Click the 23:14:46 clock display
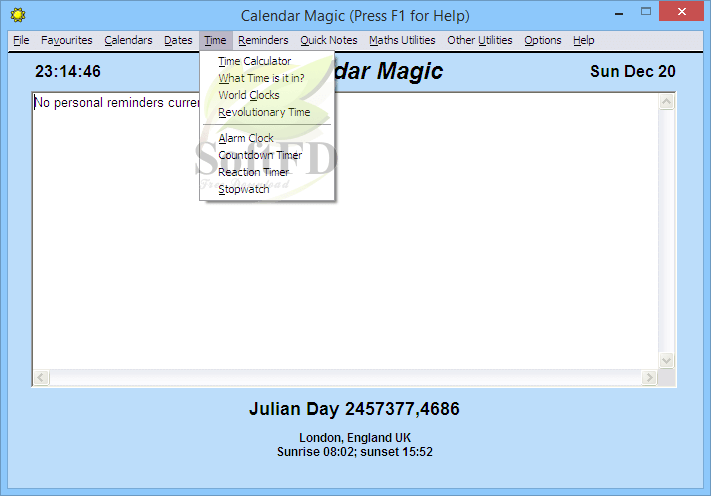The width and height of the screenshot is (711, 496). [x=68, y=72]
